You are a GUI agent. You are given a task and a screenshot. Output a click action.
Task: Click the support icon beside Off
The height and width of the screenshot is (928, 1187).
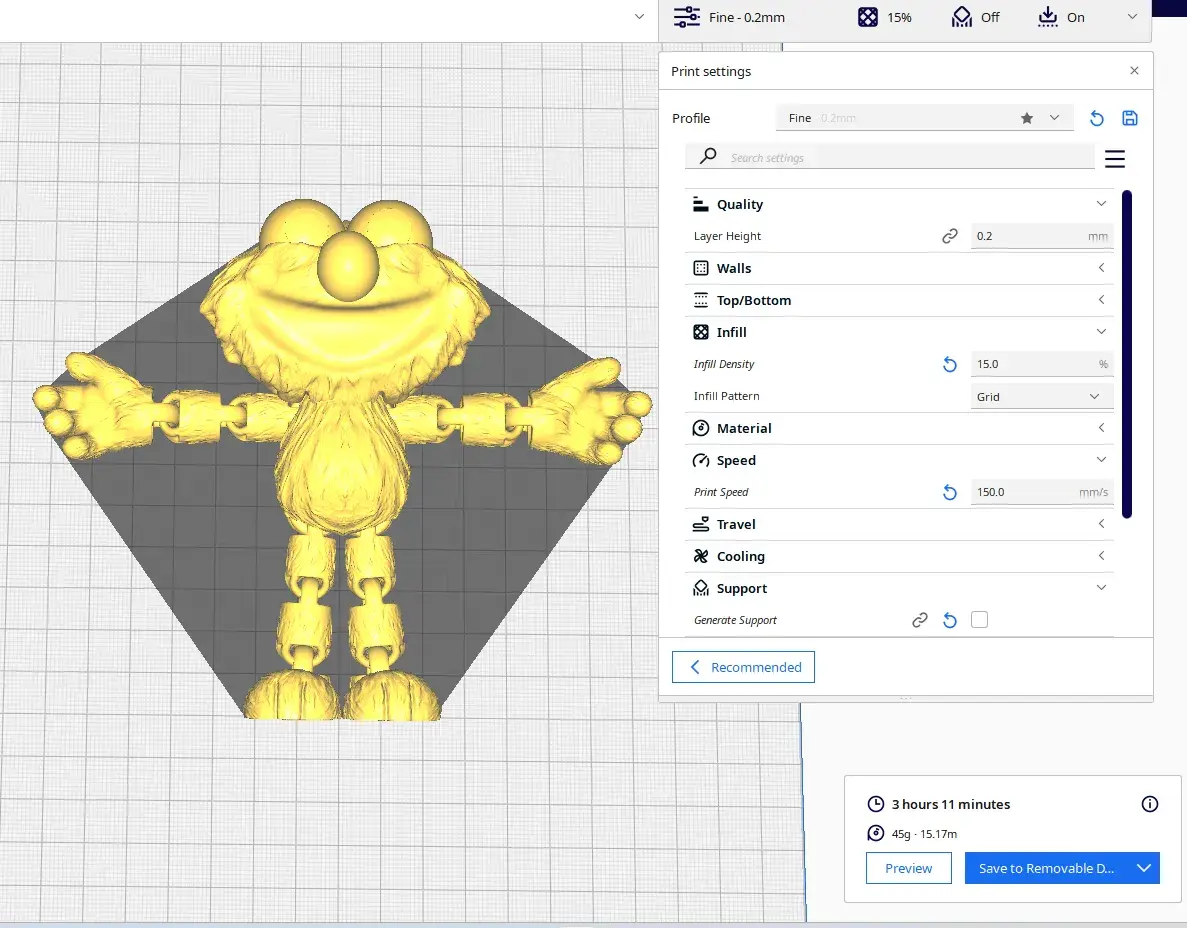961,17
